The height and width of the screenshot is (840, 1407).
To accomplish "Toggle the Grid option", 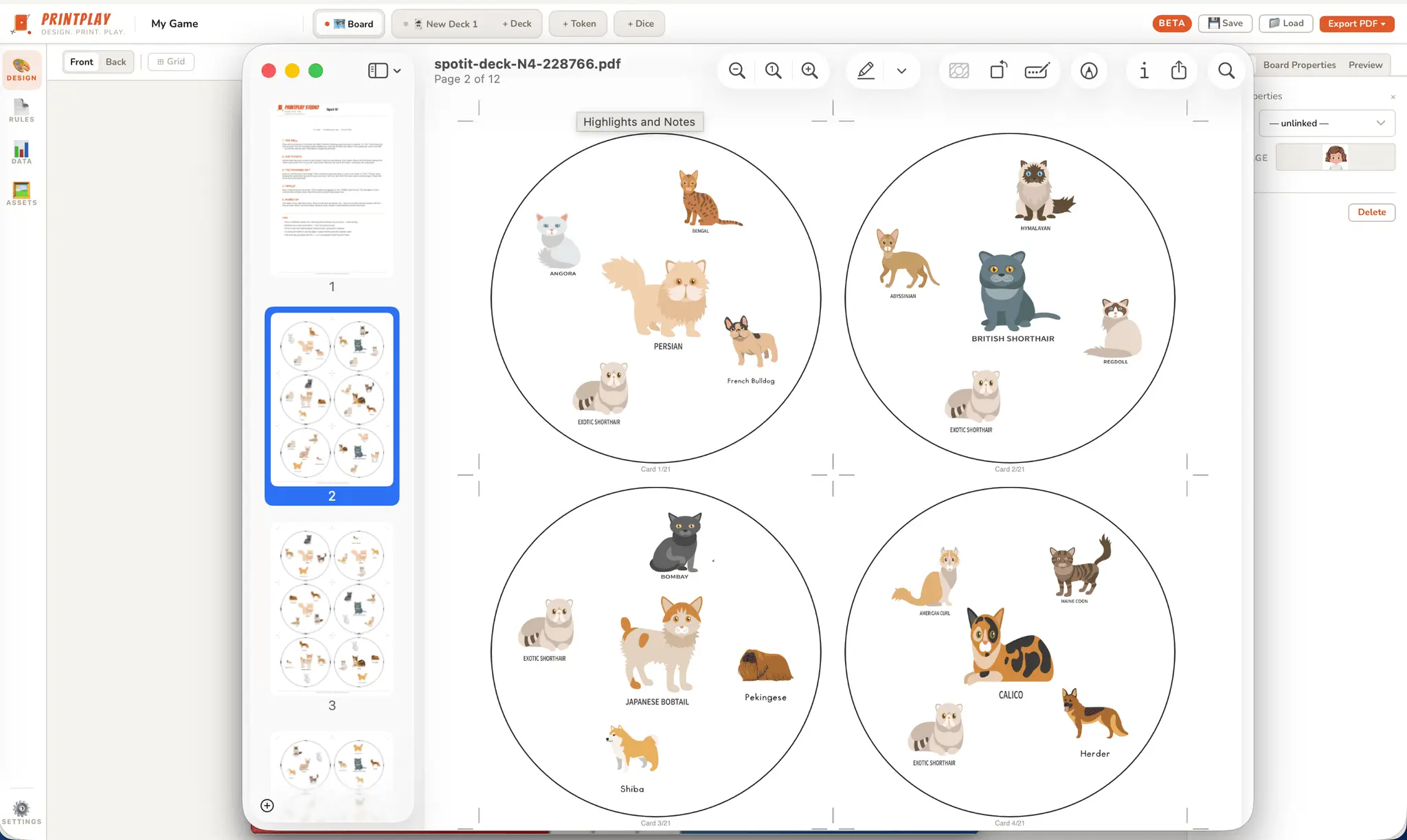I will point(171,62).
